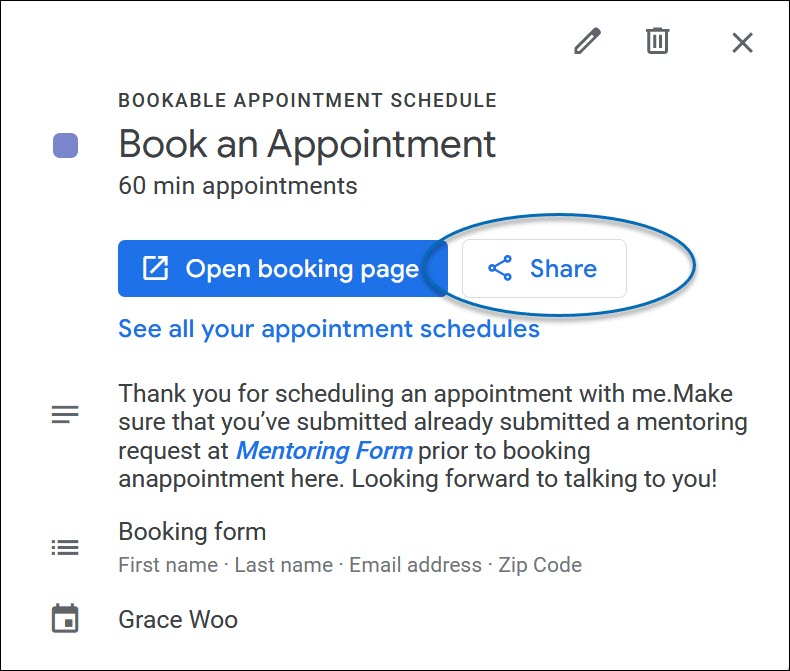Click the external-link icon on the booking button
The width and height of the screenshot is (790, 671).
pyautogui.click(x=155, y=268)
